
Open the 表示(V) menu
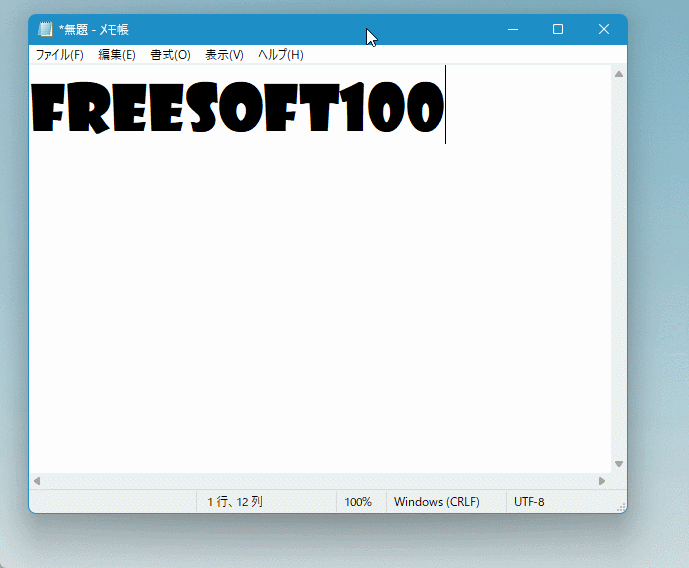pos(224,55)
